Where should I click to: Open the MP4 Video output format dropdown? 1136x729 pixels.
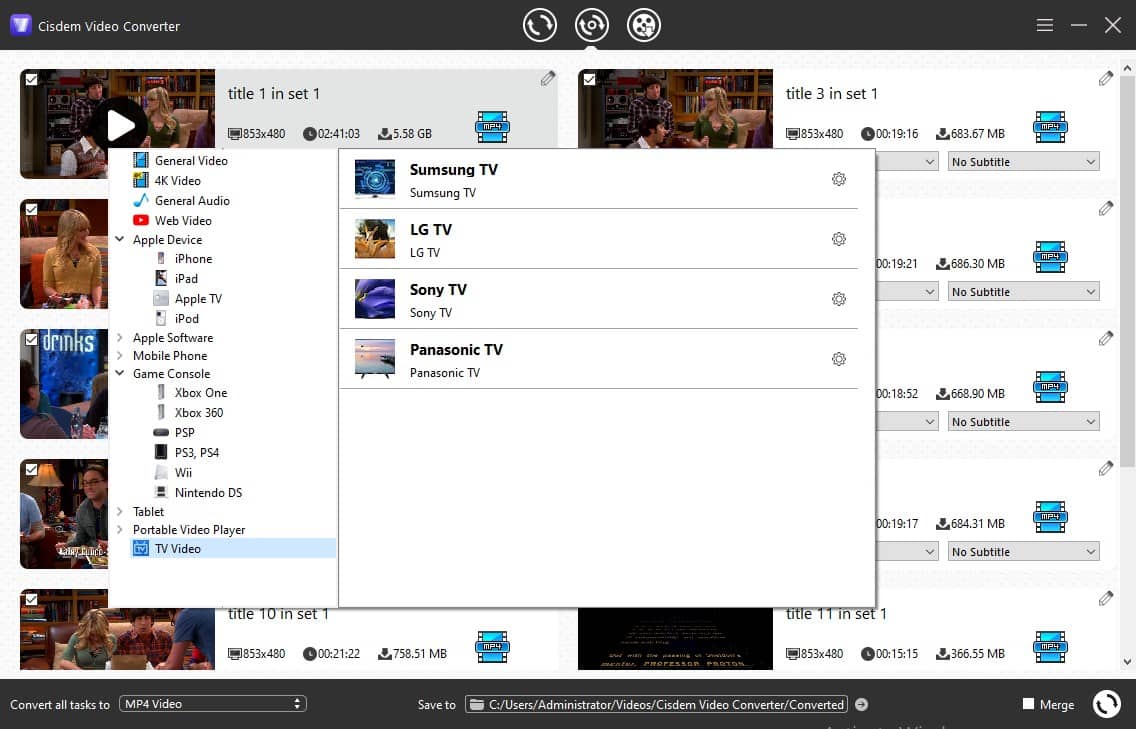tap(212, 703)
